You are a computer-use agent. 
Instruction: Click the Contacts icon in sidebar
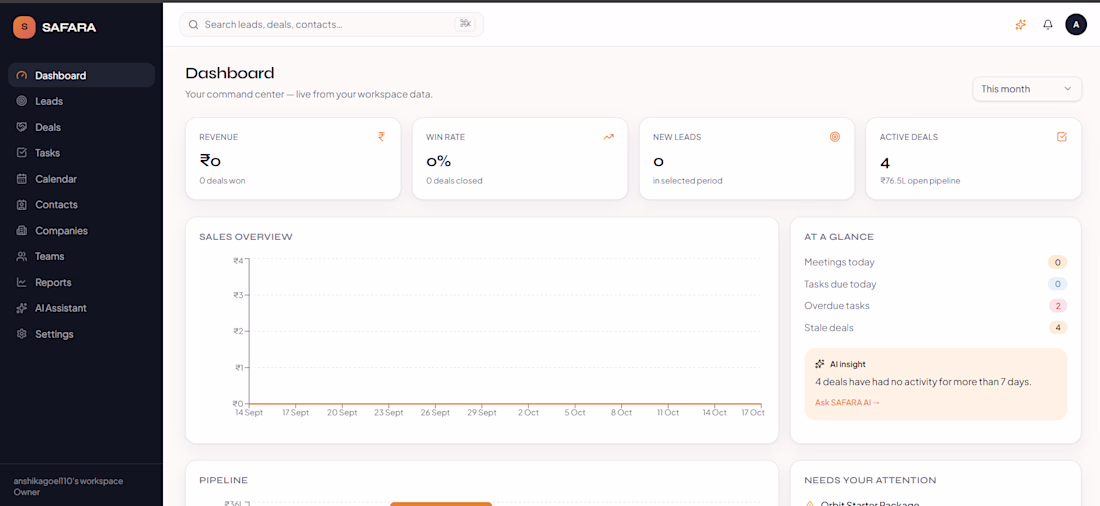click(22, 204)
